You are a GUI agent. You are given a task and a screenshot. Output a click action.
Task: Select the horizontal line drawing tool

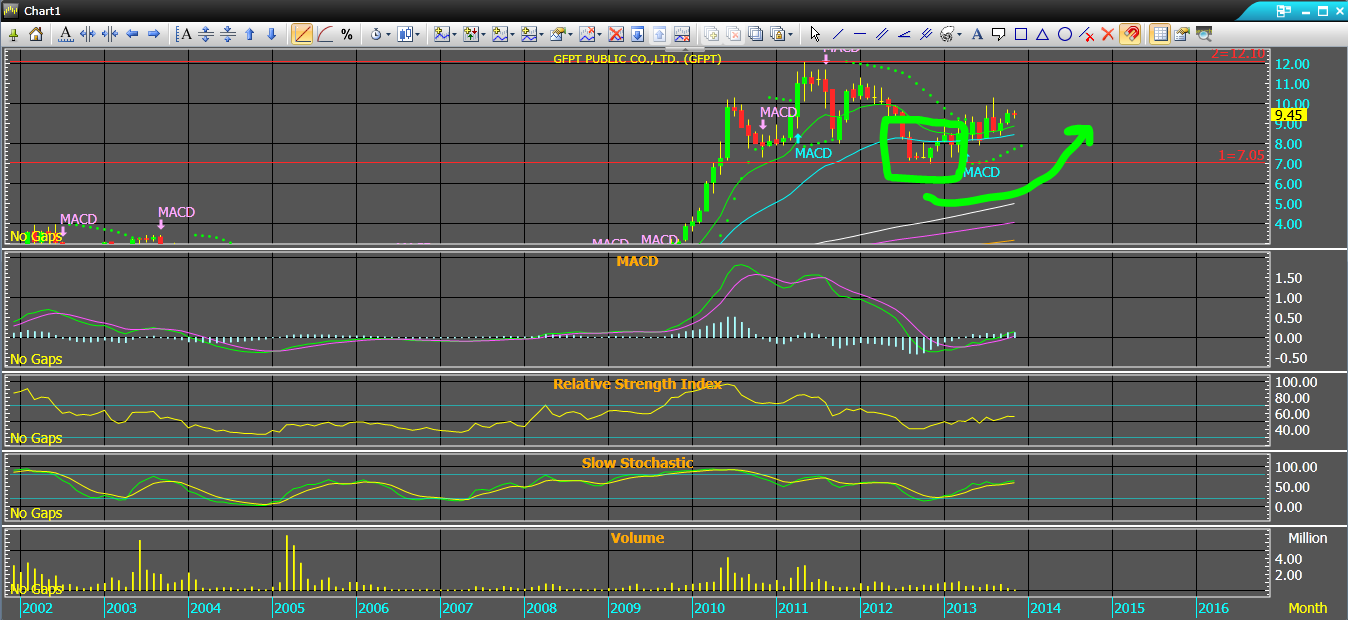859,34
